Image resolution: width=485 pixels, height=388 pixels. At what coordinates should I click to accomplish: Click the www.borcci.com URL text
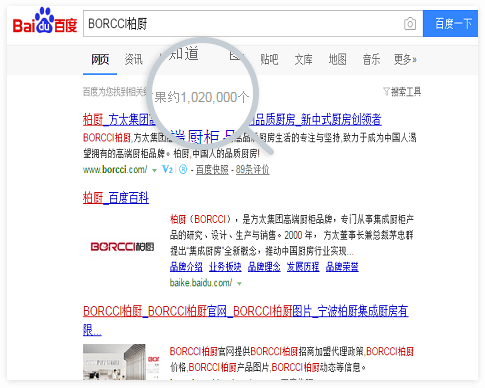115,170
